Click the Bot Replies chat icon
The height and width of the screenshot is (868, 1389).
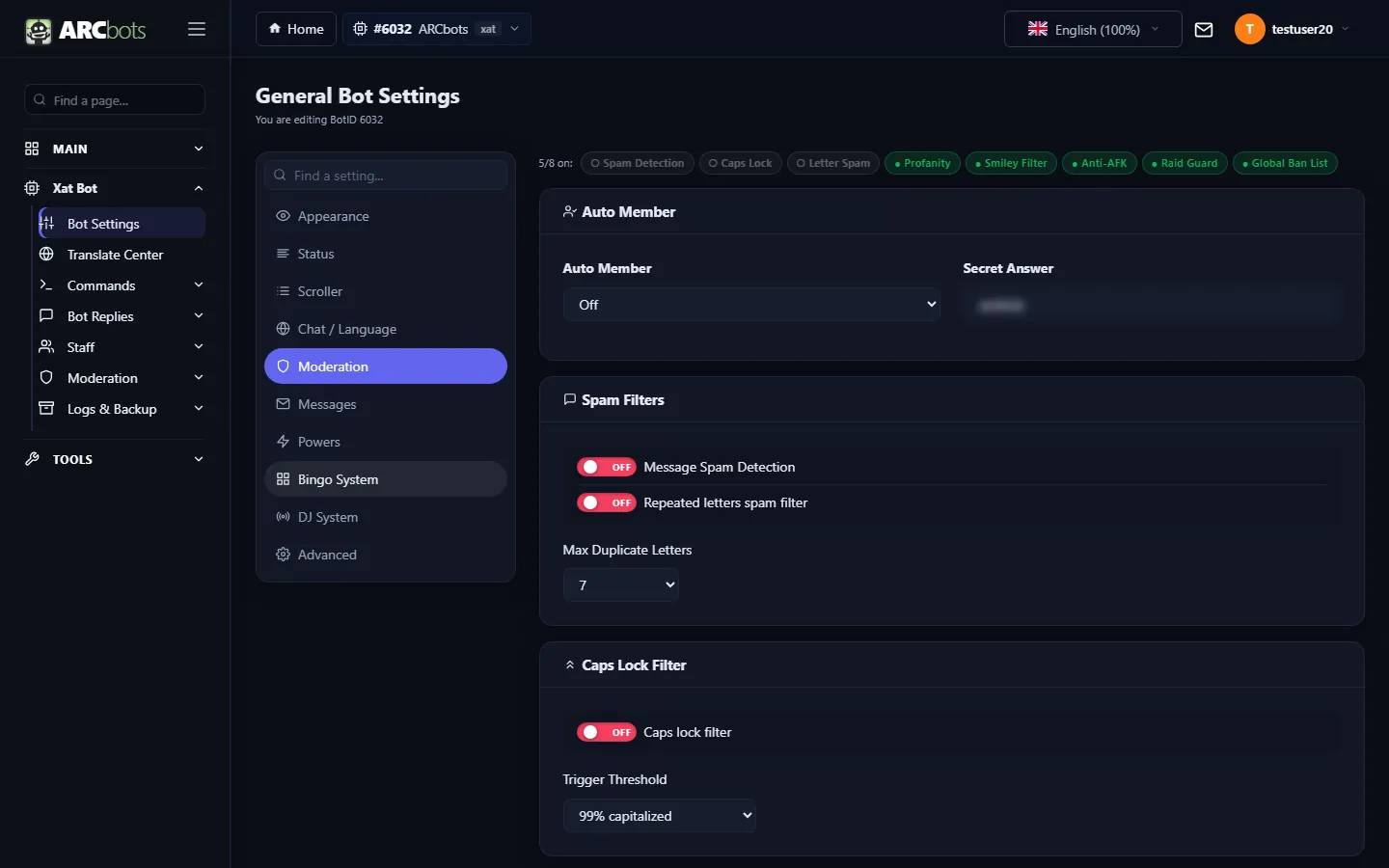coord(46,316)
